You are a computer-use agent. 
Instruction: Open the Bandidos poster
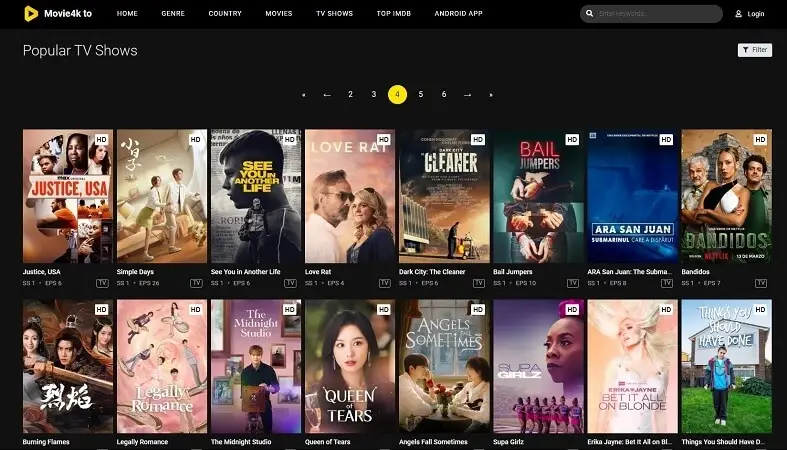tap(726, 196)
